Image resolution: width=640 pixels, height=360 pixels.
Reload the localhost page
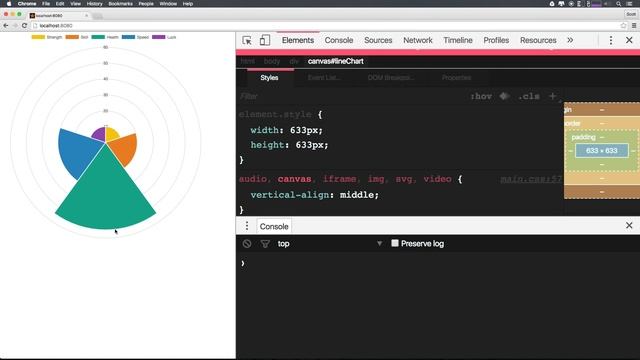(24, 25)
